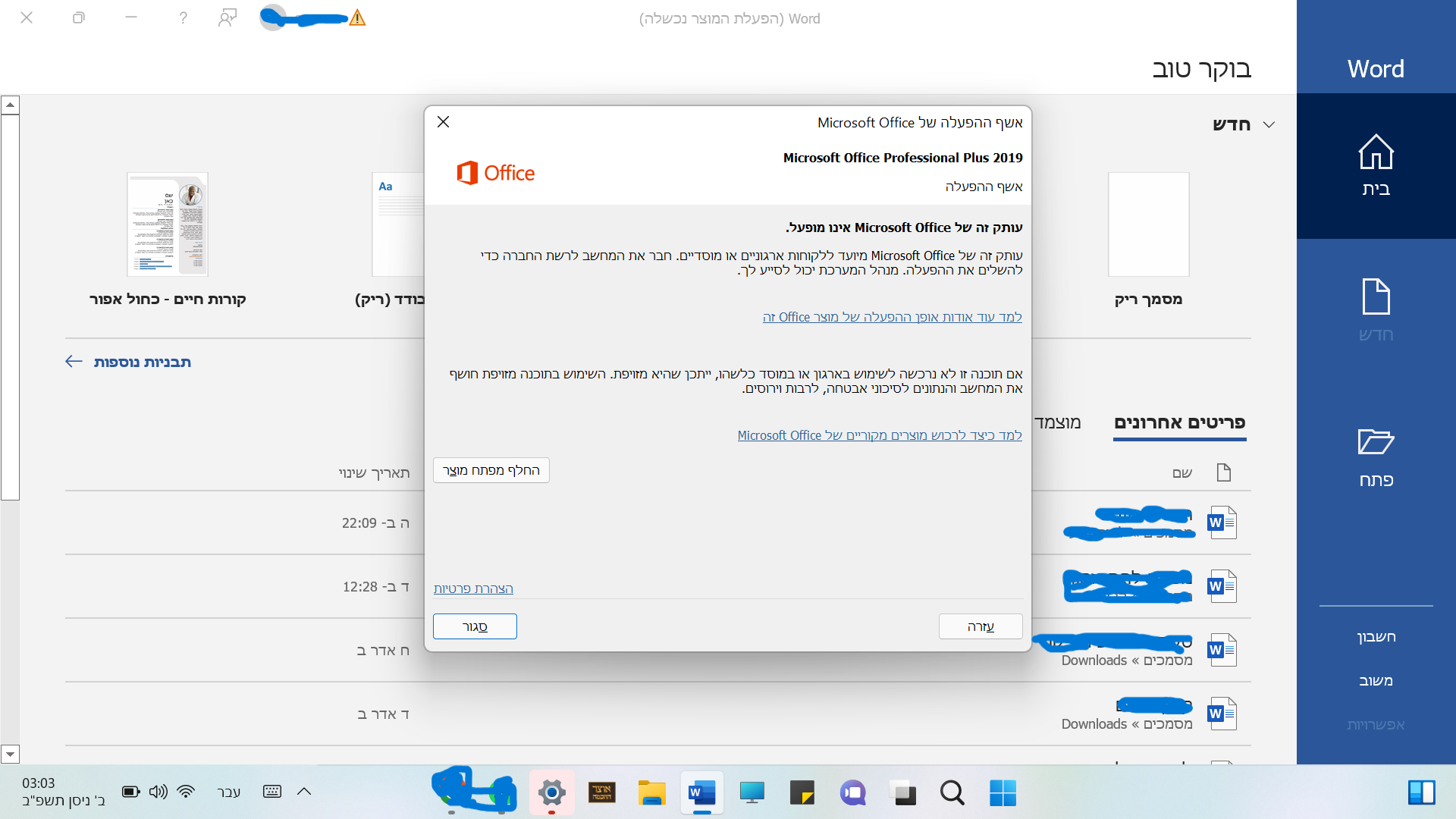1456x819 pixels.
Task: Click the activation warning triangle icon
Action: click(x=357, y=18)
